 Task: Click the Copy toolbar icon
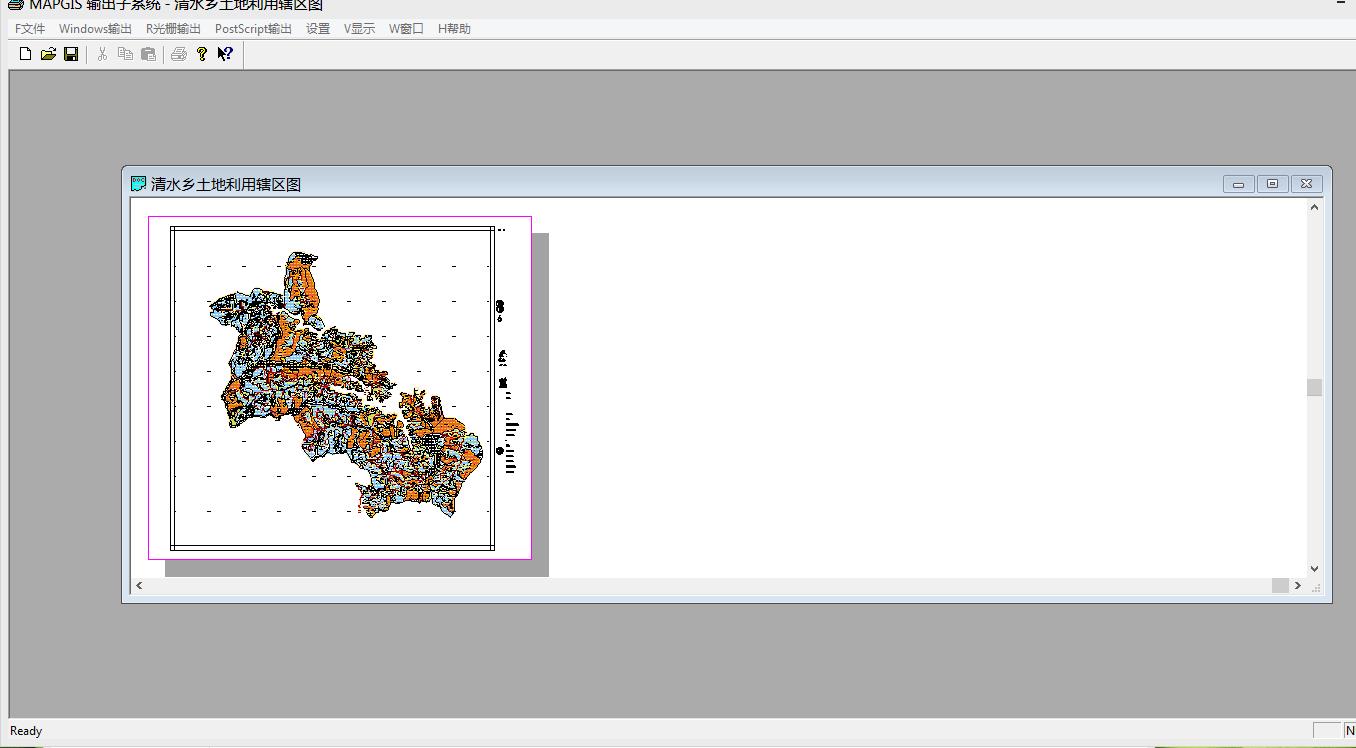click(x=125, y=54)
